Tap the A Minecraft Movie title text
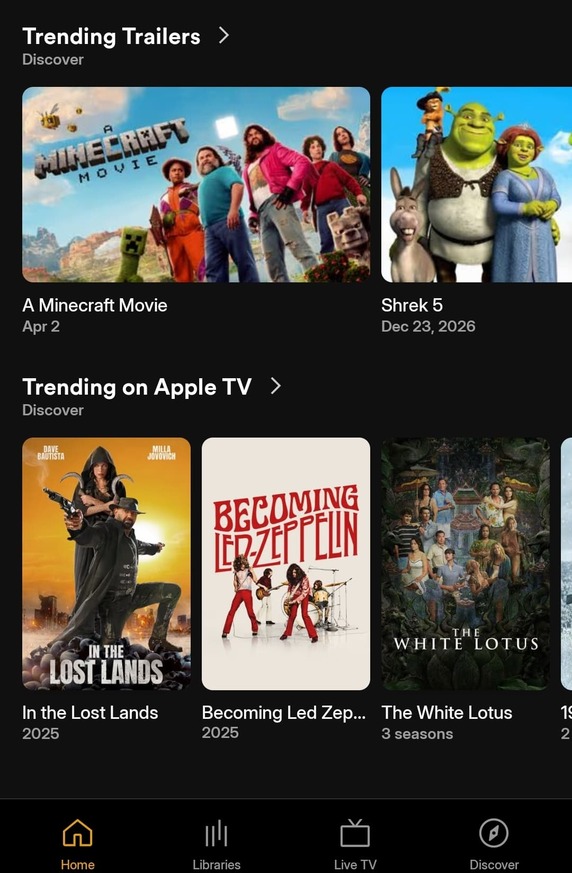The image size is (572, 873). [x=95, y=305]
